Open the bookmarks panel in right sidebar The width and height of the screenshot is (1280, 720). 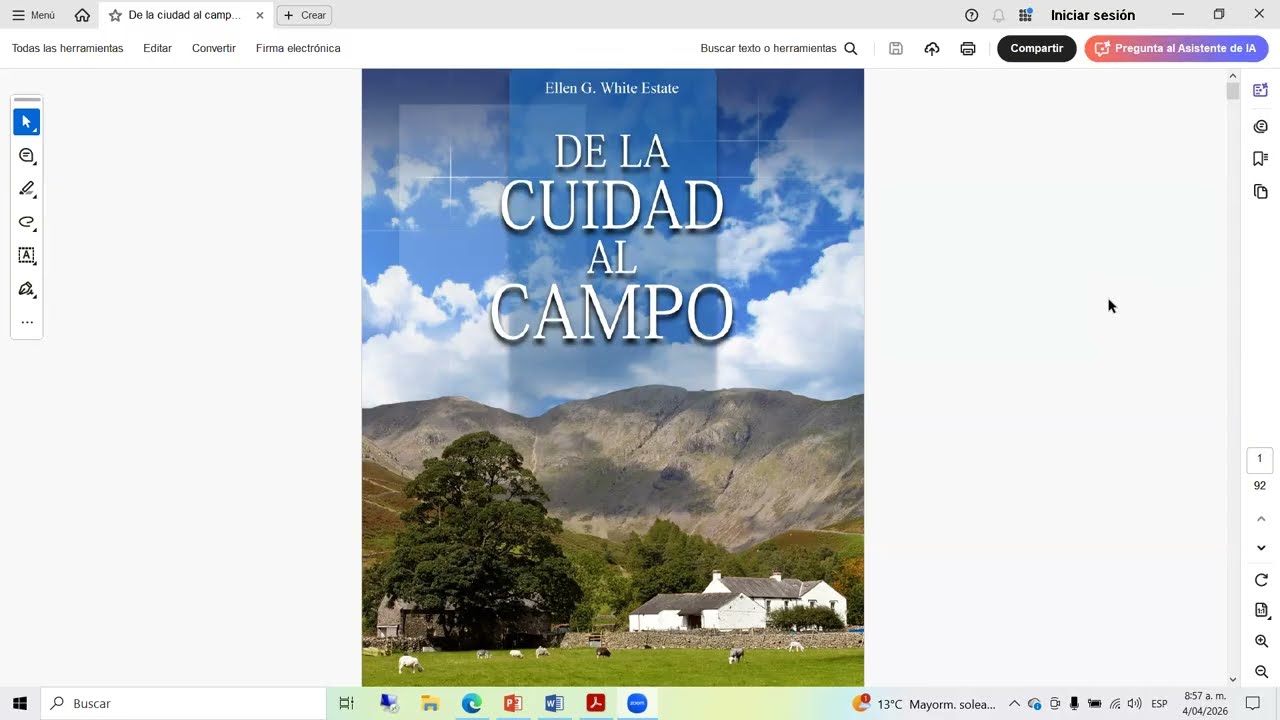1260,158
